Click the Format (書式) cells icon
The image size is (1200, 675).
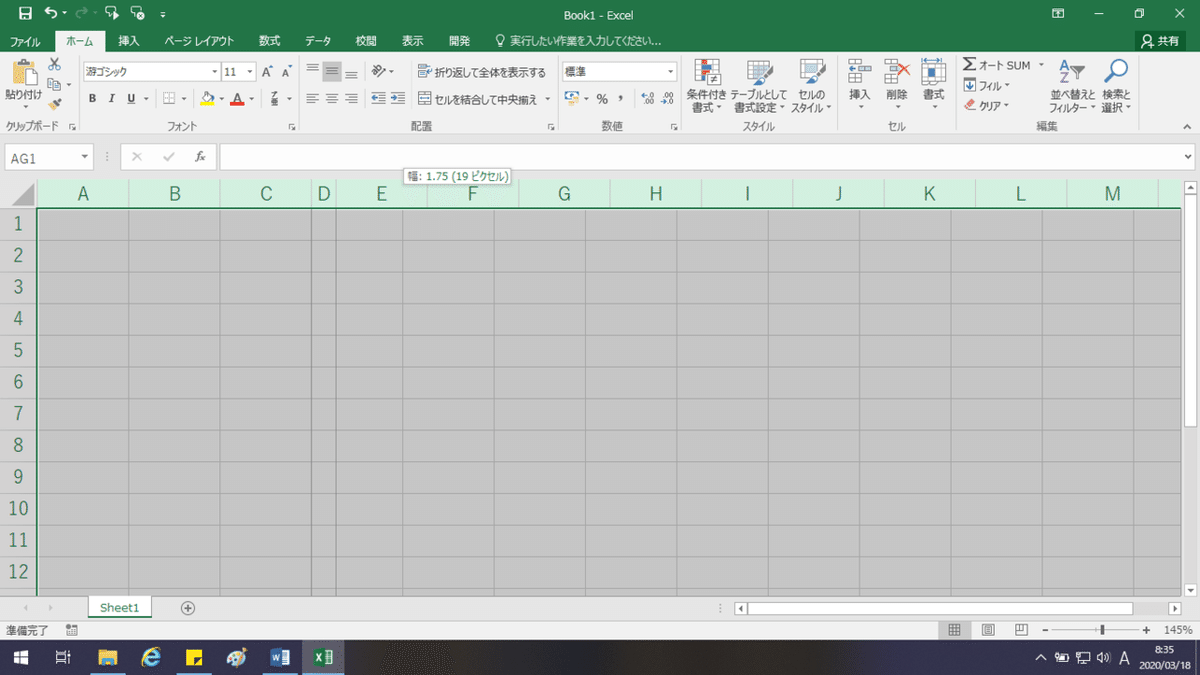[933, 72]
